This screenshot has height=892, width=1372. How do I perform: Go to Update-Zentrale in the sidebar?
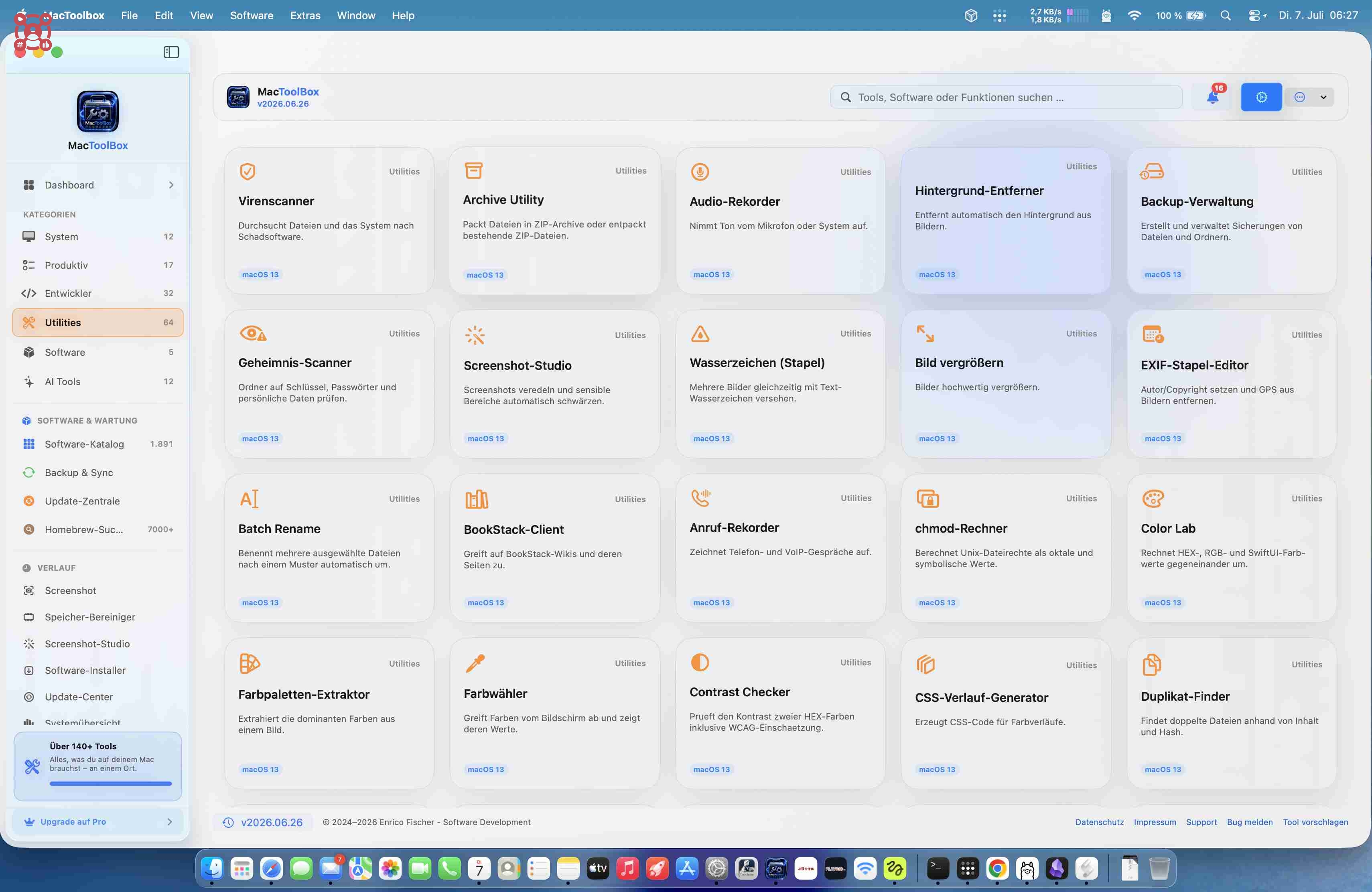point(98,501)
